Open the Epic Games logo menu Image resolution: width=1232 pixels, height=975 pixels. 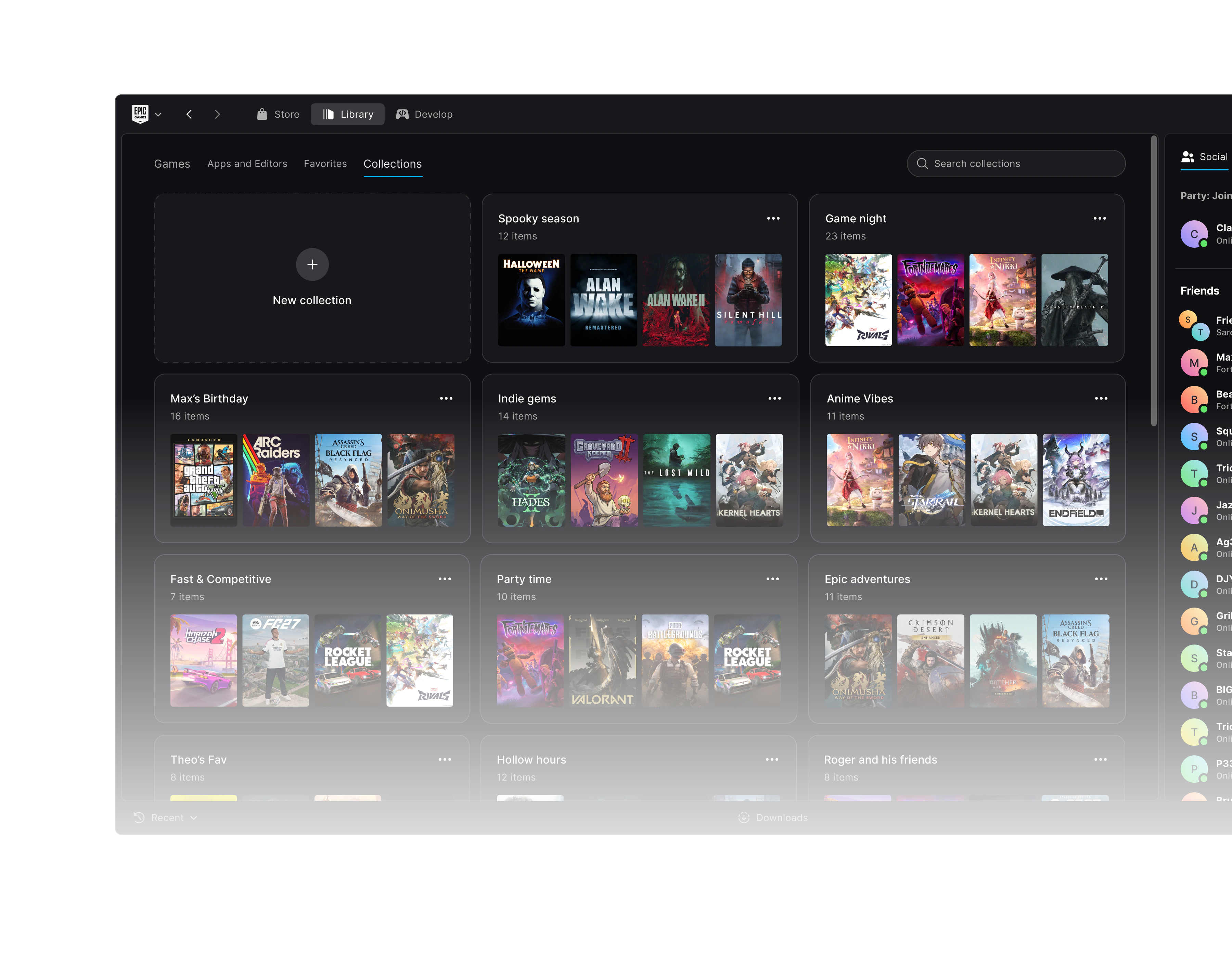click(x=140, y=114)
